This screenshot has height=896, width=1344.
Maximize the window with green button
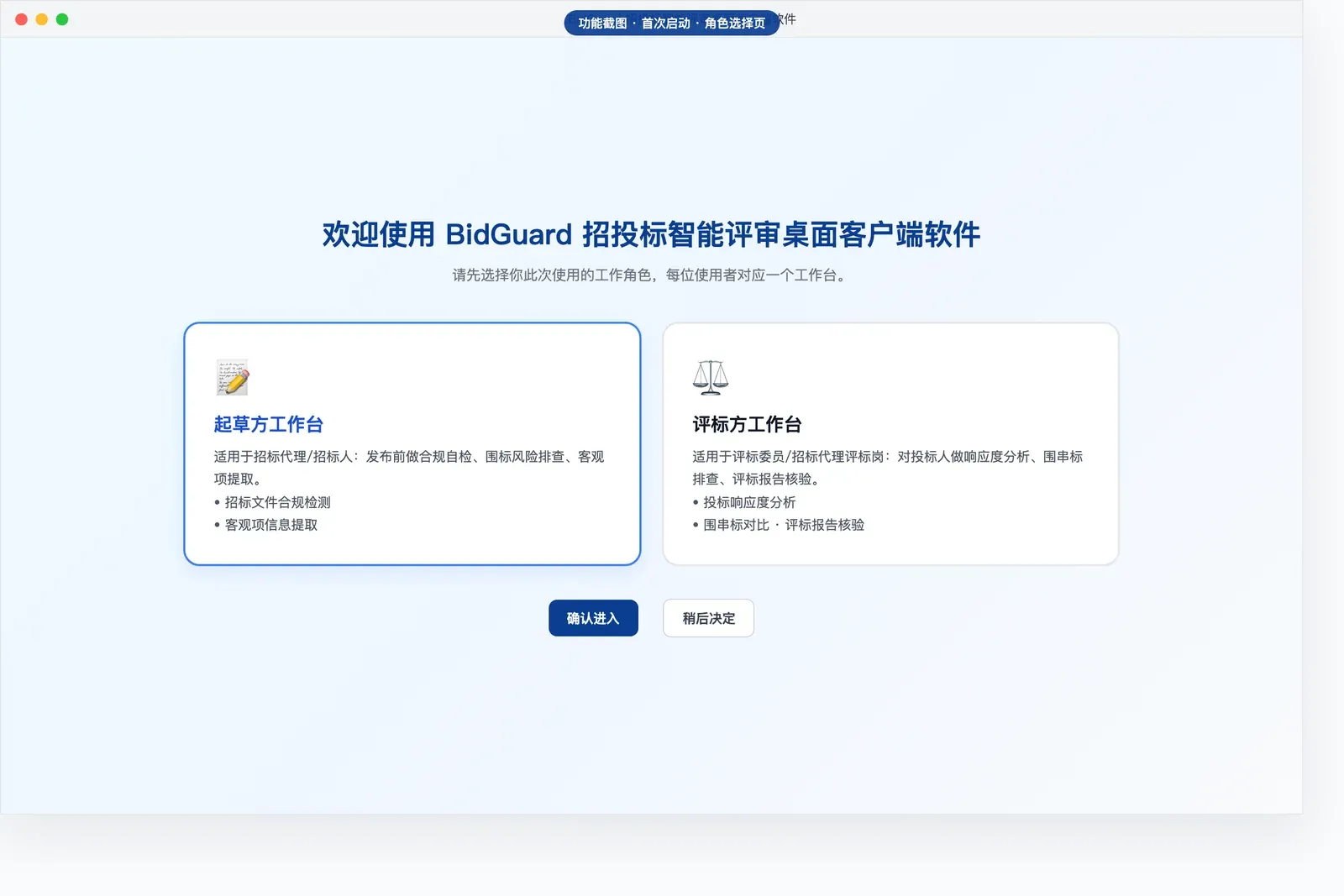(x=62, y=19)
